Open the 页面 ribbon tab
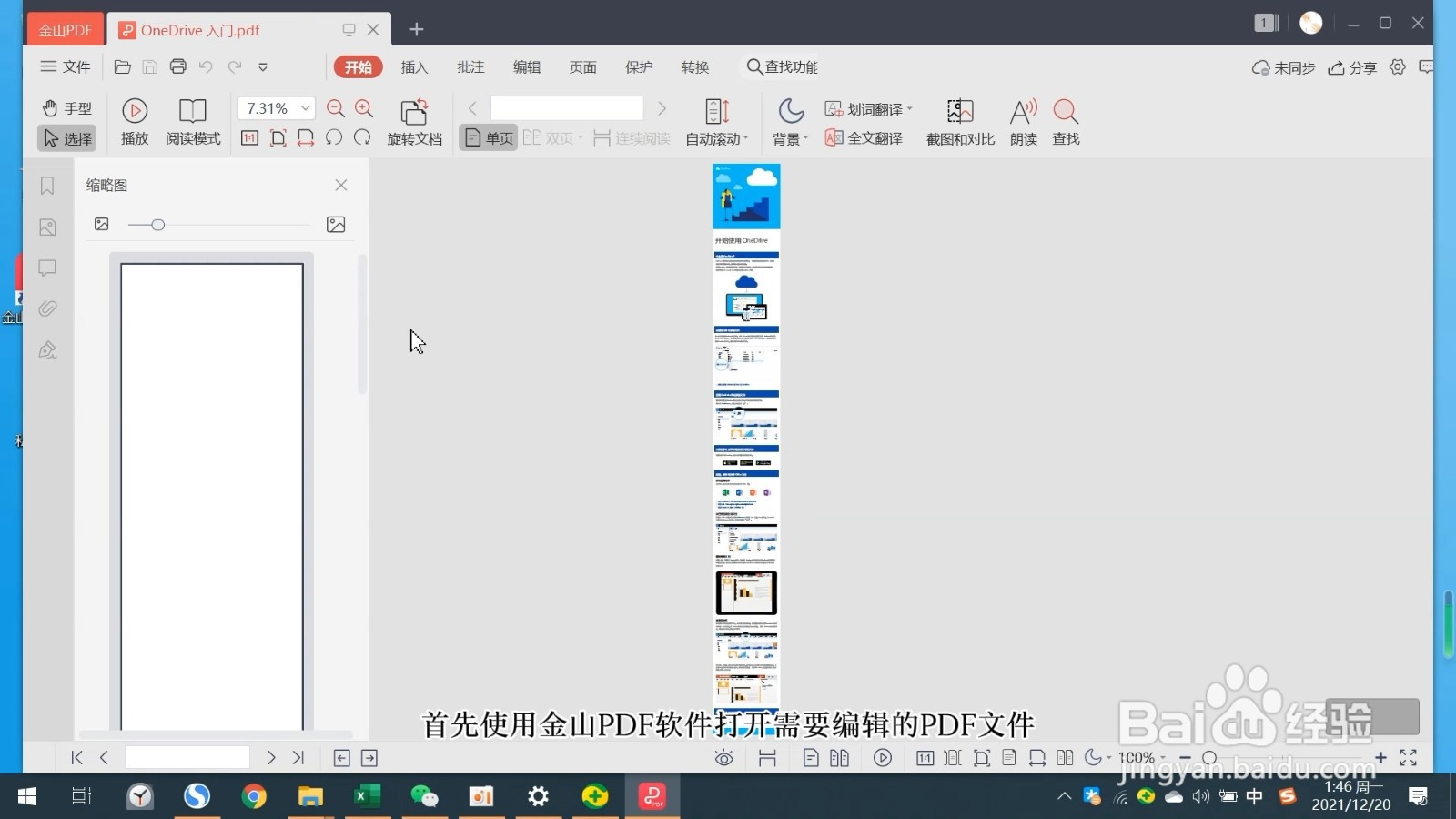Viewport: 1456px width, 819px height. point(583,66)
